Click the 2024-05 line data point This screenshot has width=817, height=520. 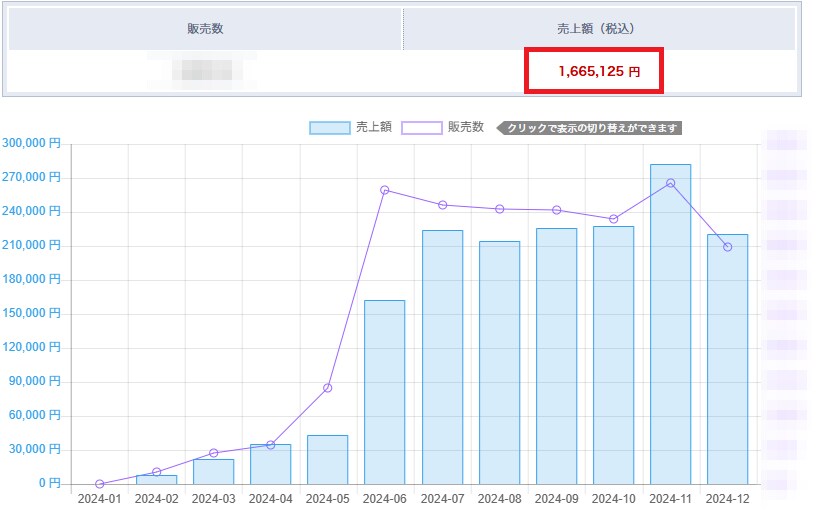pos(327,388)
